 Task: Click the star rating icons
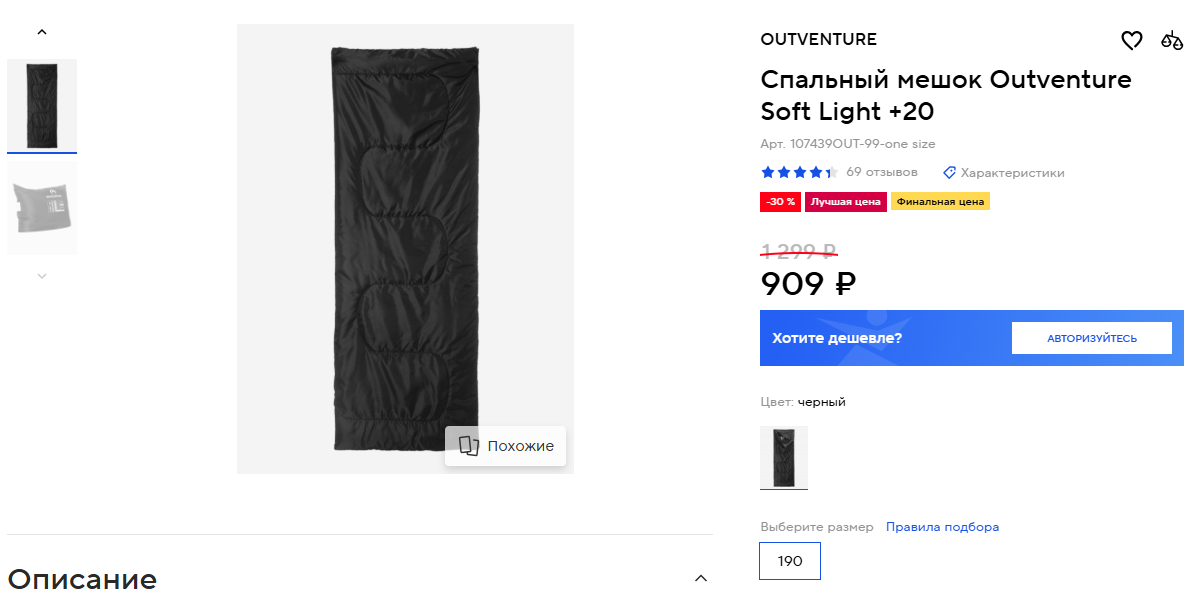(x=798, y=173)
